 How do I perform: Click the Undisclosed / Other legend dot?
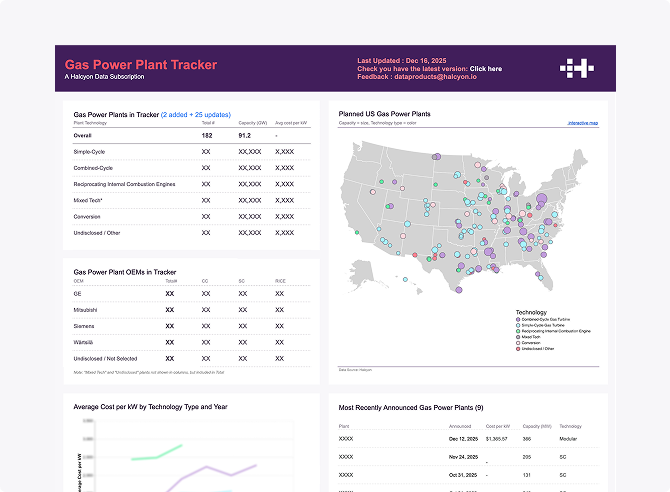pos(518,348)
